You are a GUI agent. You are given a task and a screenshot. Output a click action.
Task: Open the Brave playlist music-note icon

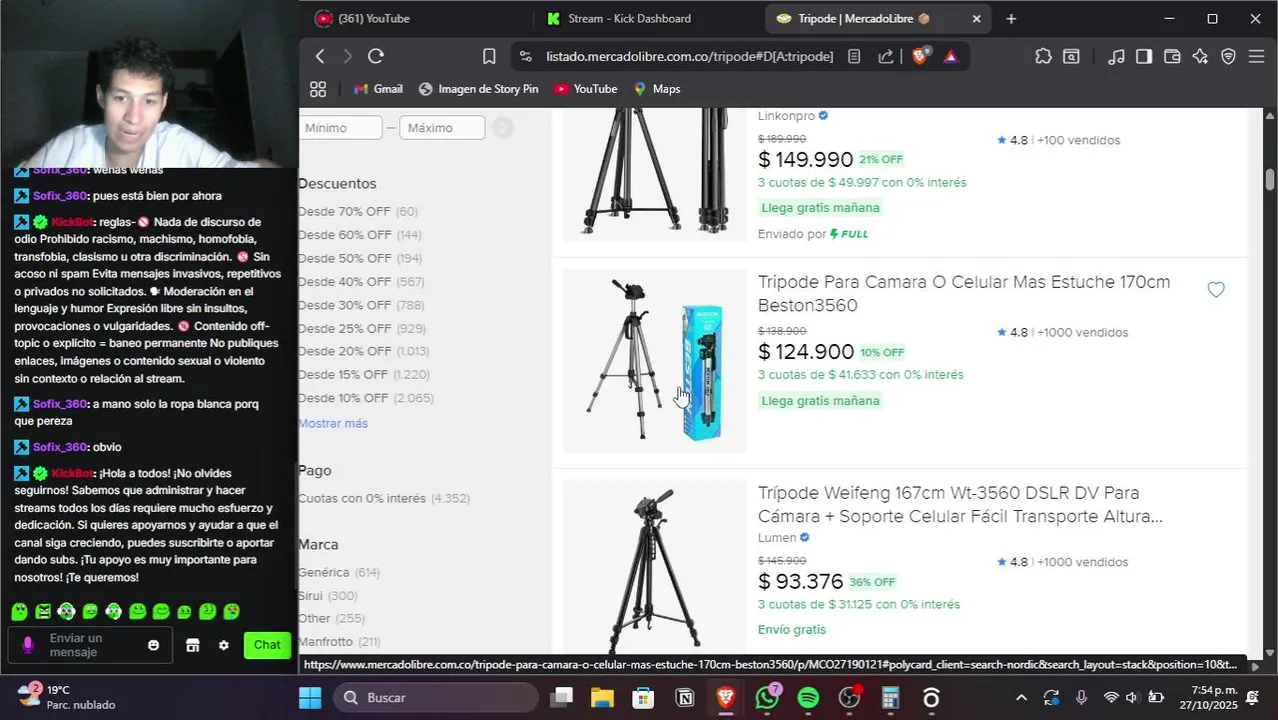point(1117,57)
